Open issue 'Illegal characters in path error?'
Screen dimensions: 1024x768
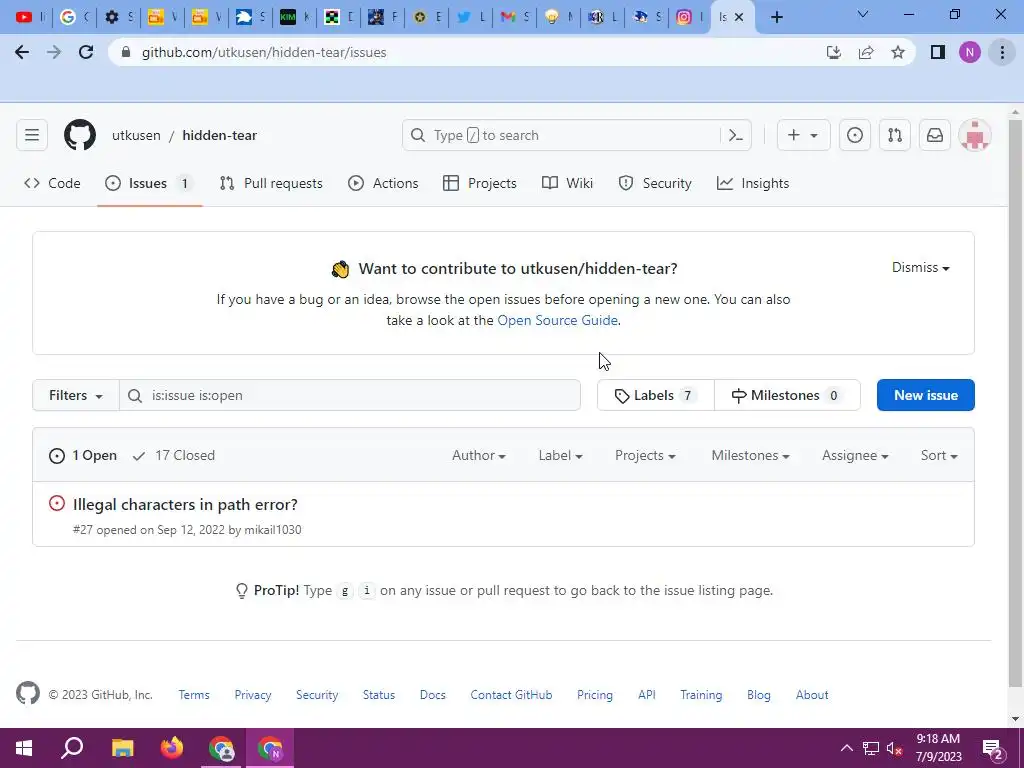[x=185, y=505]
